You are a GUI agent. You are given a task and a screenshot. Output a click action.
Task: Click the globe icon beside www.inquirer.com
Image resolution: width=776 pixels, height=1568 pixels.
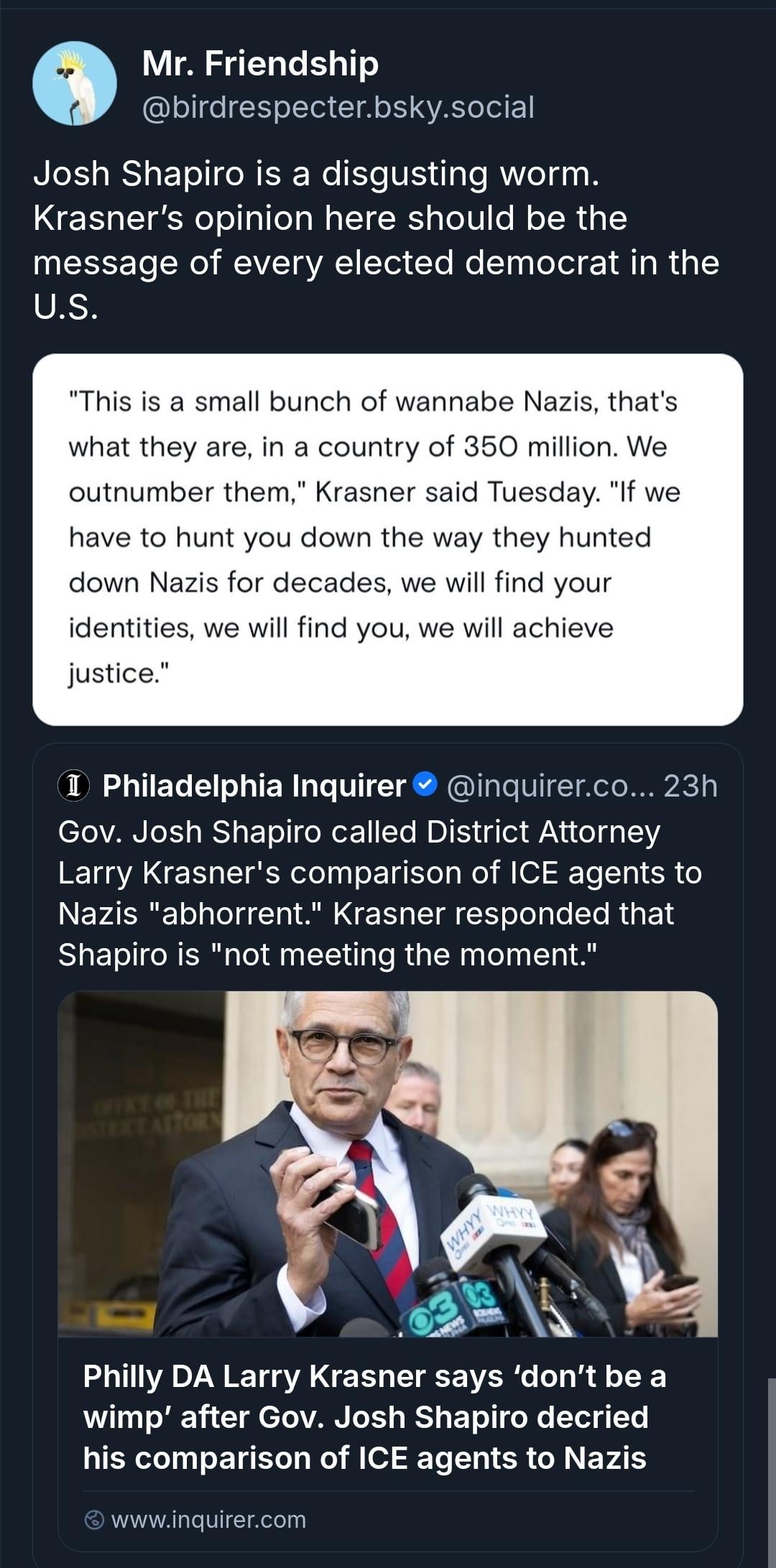(94, 1519)
